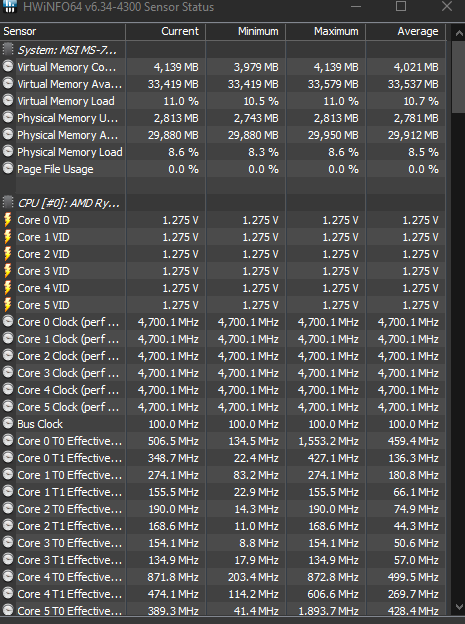Click the scrollbar up arrow
The height and width of the screenshot is (624, 465).
coord(458,33)
